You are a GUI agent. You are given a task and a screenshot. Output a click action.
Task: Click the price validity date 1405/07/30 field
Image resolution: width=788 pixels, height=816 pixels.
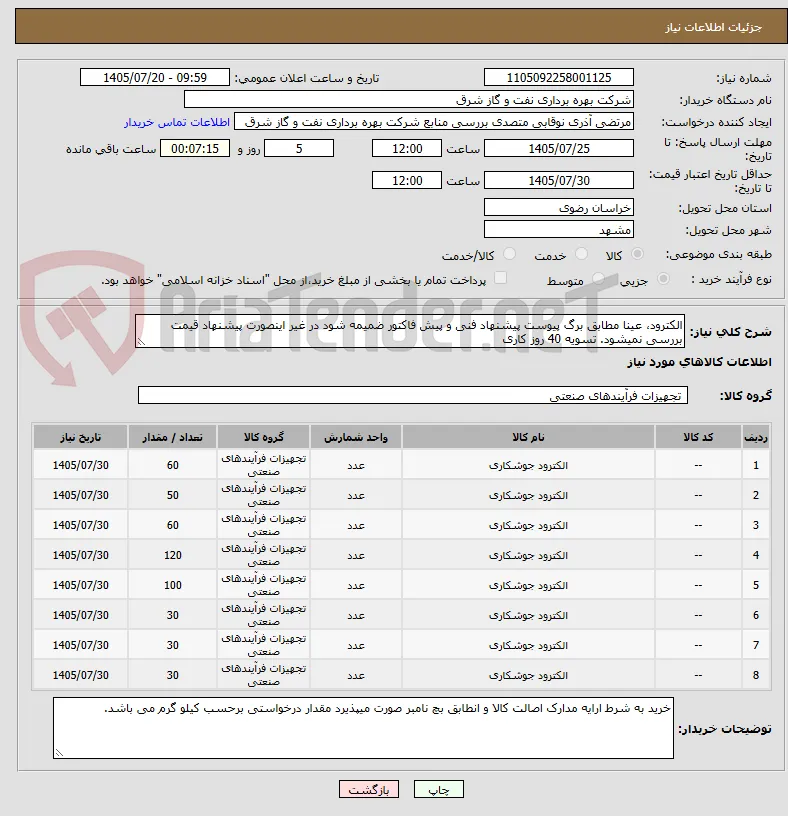(x=559, y=181)
